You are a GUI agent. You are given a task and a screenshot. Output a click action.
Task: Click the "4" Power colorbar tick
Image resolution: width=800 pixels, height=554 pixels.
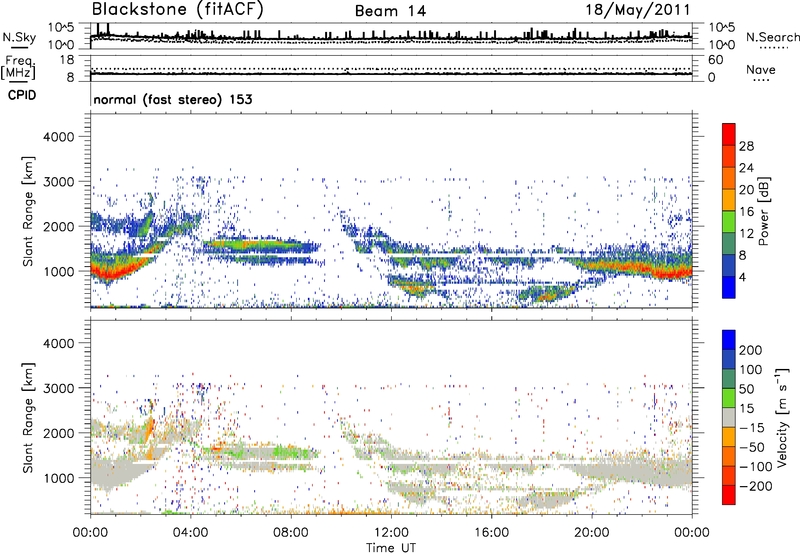coord(743,277)
